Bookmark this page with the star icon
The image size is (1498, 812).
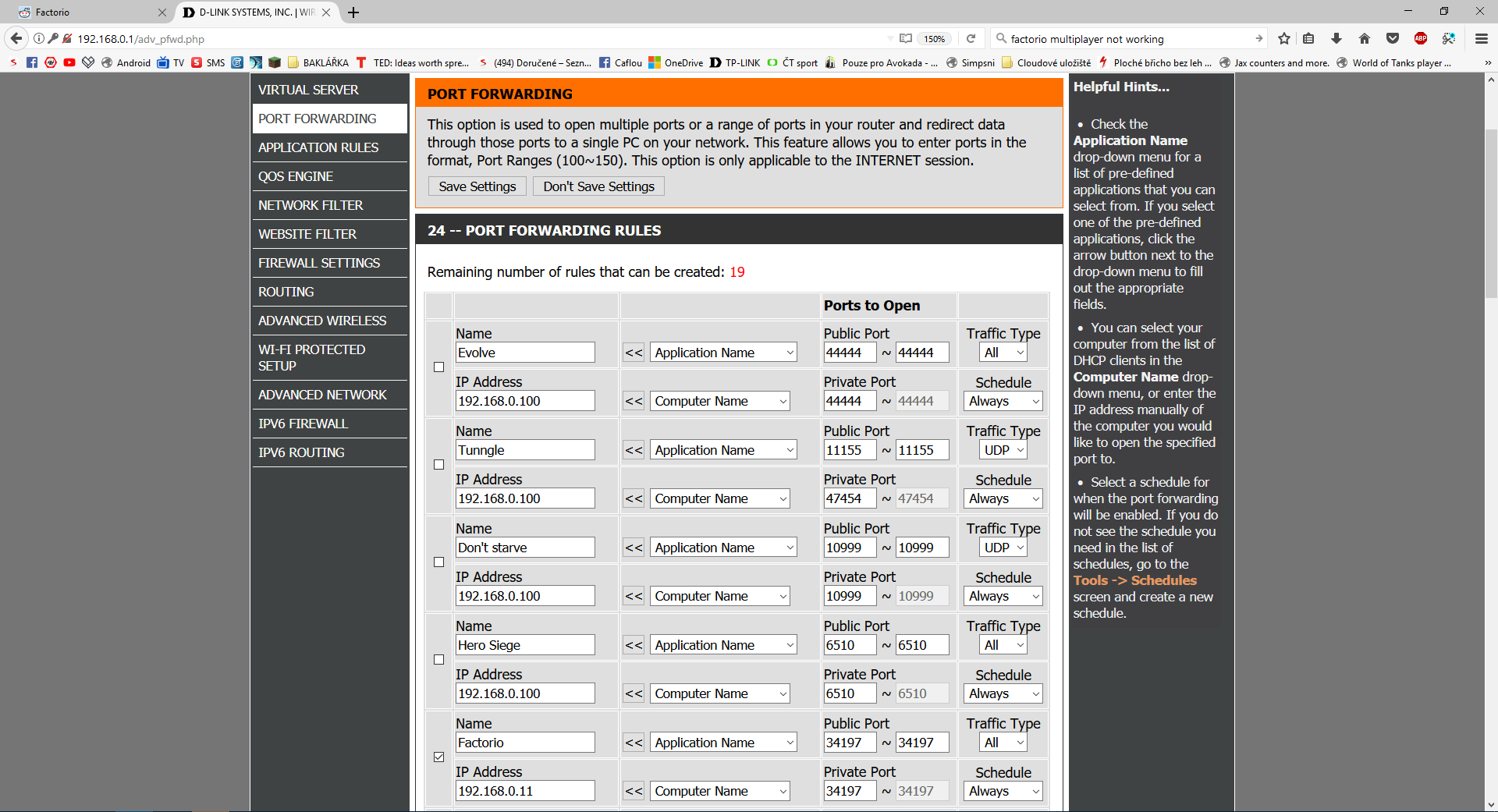[1284, 38]
